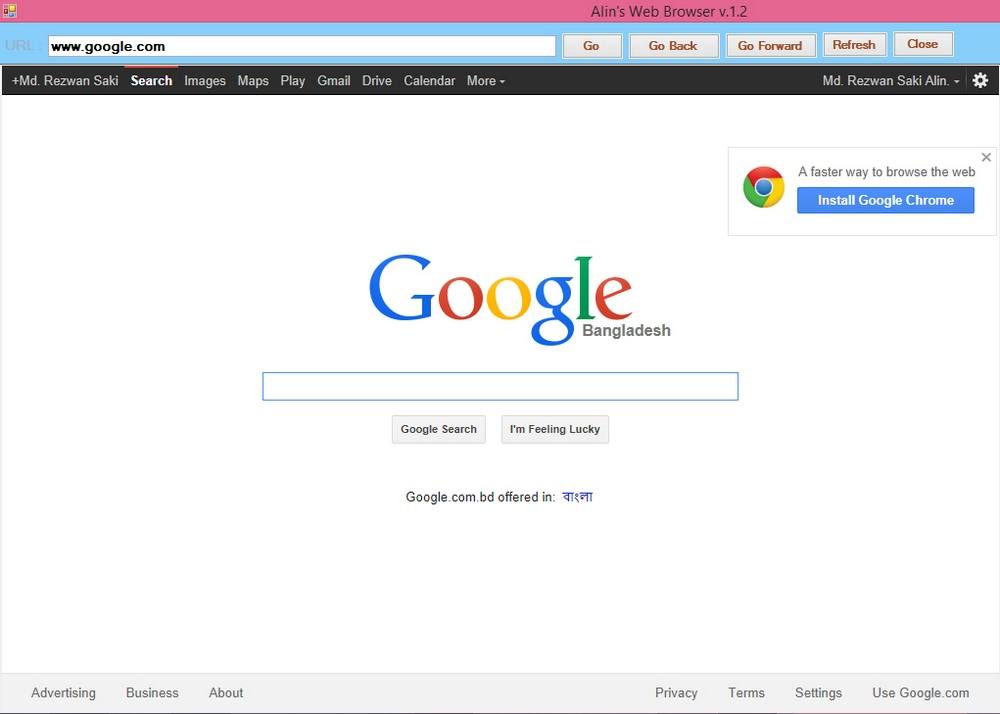Click I'm Feeling Lucky button
The width and height of the screenshot is (1000, 714).
coord(555,429)
